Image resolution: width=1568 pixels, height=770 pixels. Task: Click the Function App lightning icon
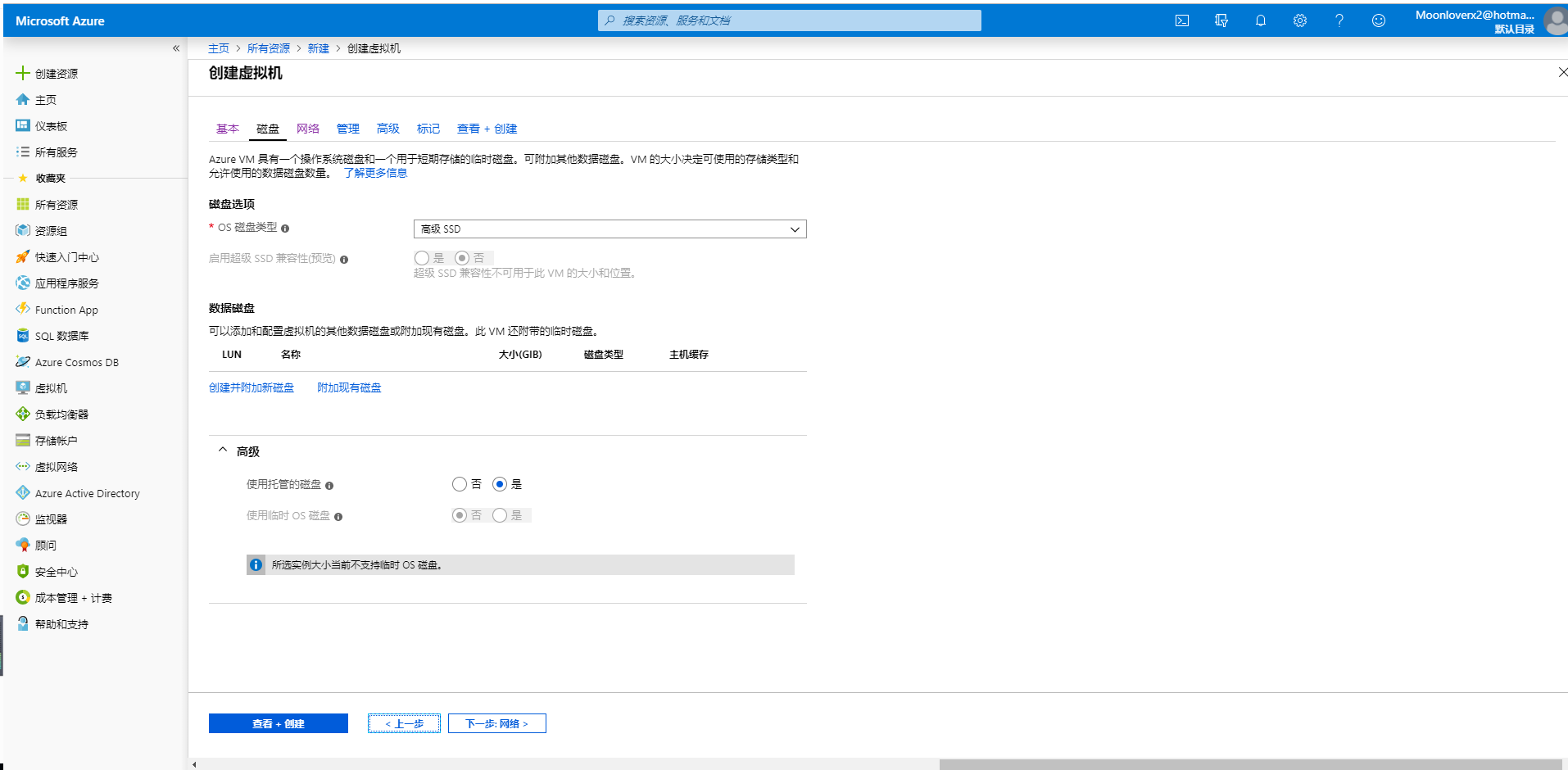(23, 309)
